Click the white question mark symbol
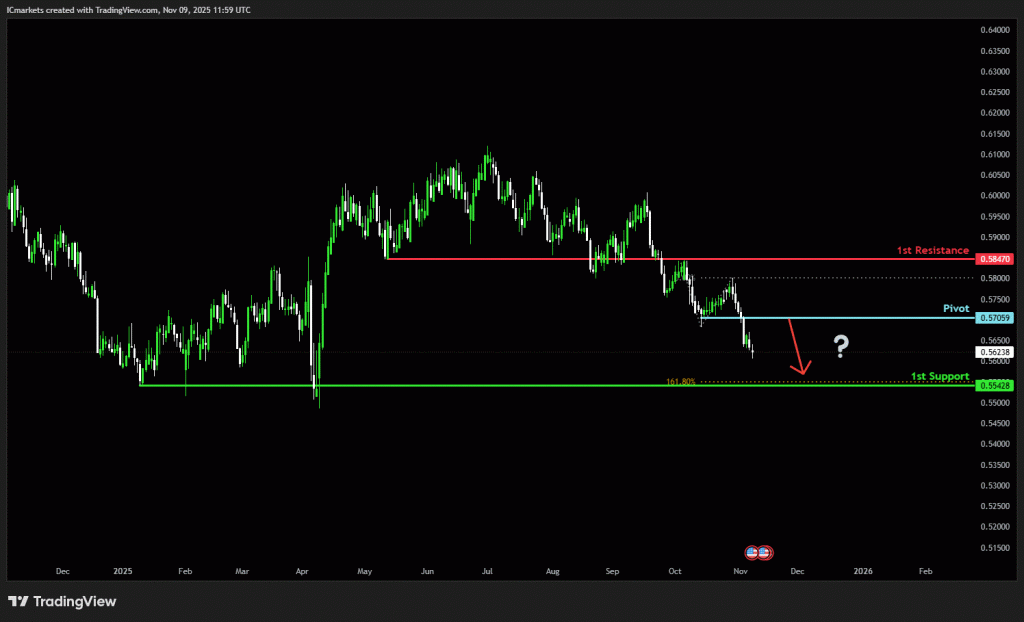This screenshot has height=622, width=1024. pyautogui.click(x=841, y=347)
